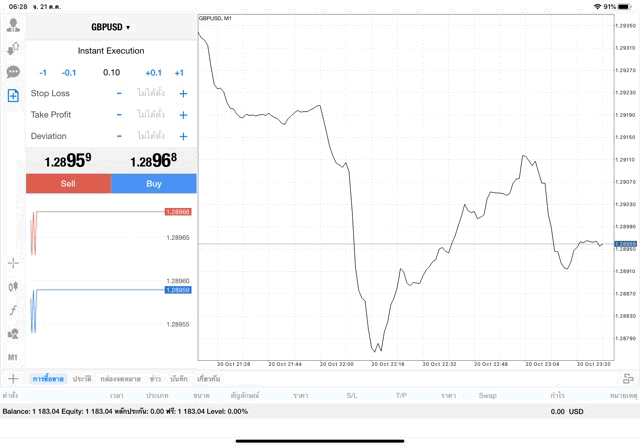640x447 pixels.
Task: Decrease Take Profit with minus
Action: (x=119, y=115)
